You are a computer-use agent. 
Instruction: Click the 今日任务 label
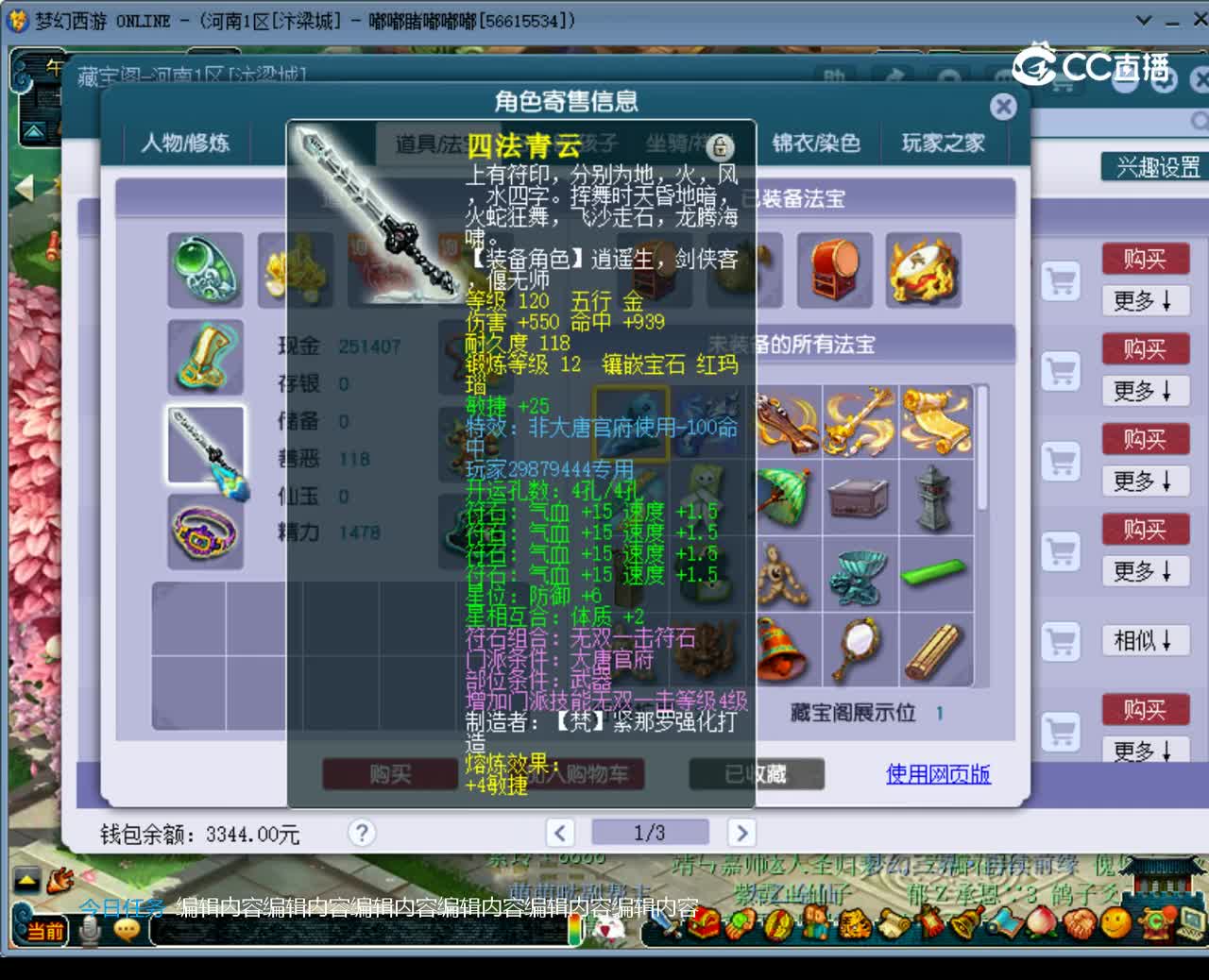click(x=121, y=908)
